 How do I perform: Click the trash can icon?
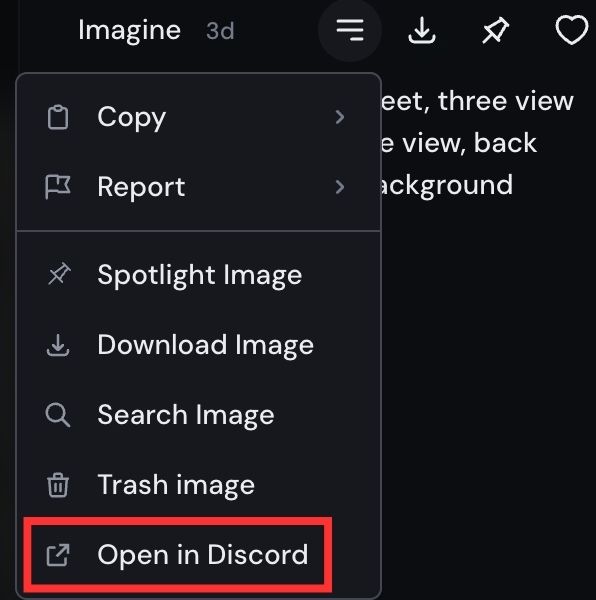[58, 485]
